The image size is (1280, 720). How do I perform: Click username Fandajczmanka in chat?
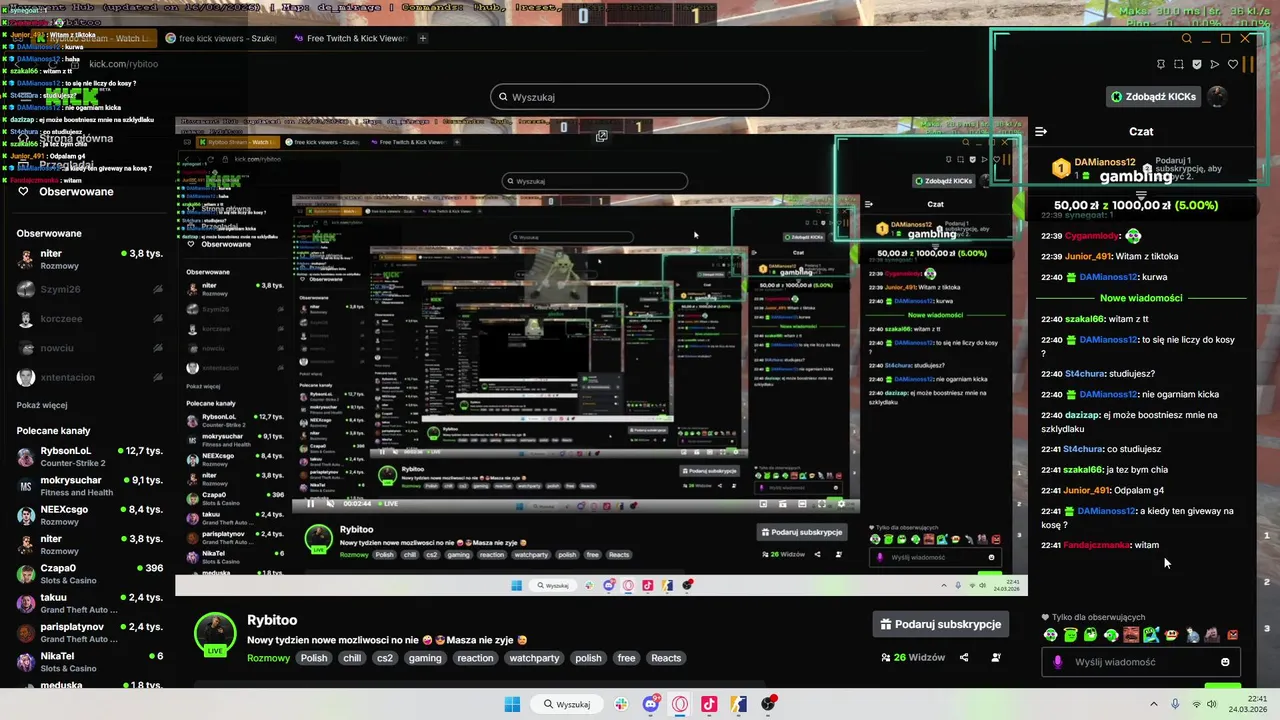(x=1097, y=545)
